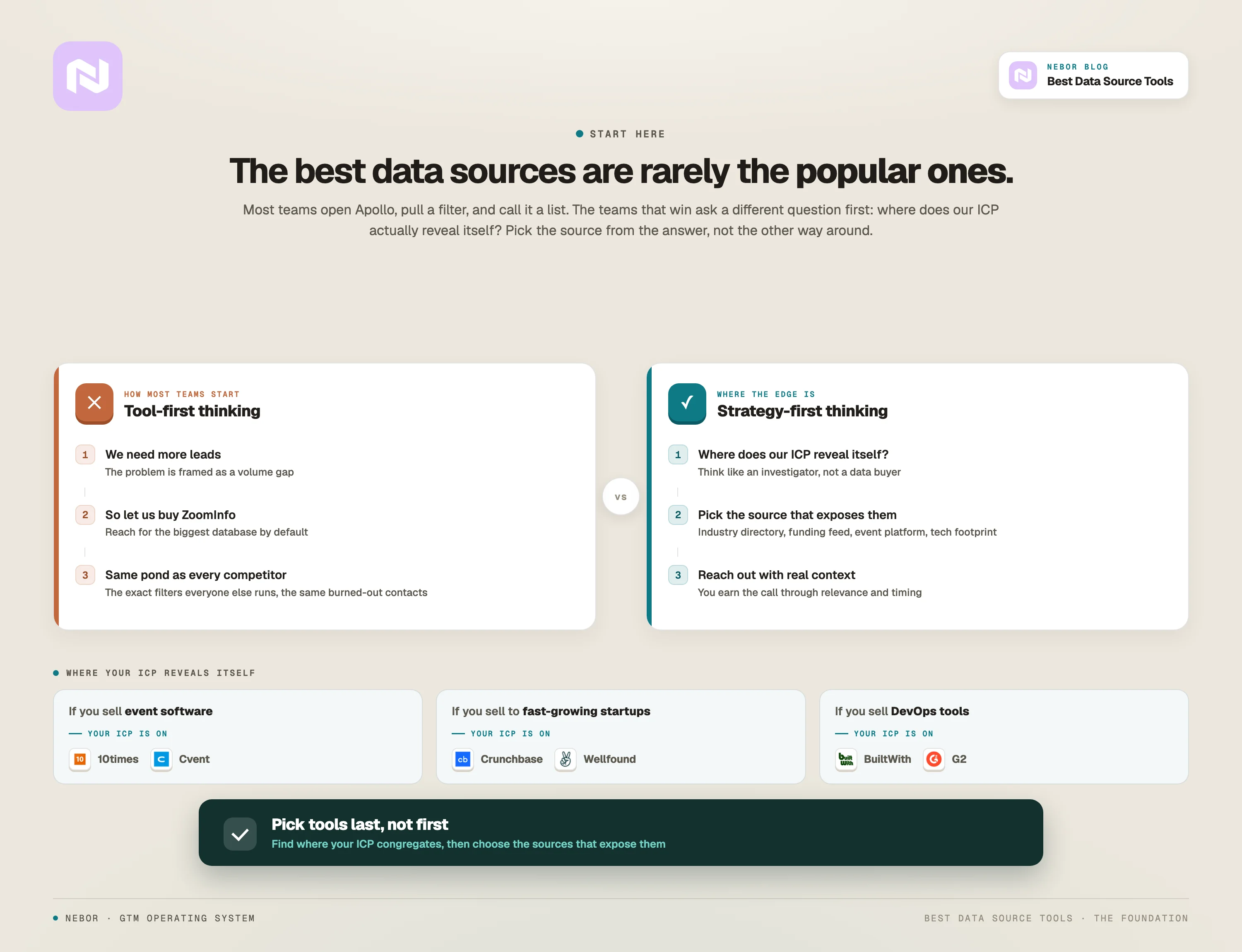The height and width of the screenshot is (952, 1242).
Task: Click the 10times logo icon
Action: pyautogui.click(x=80, y=760)
